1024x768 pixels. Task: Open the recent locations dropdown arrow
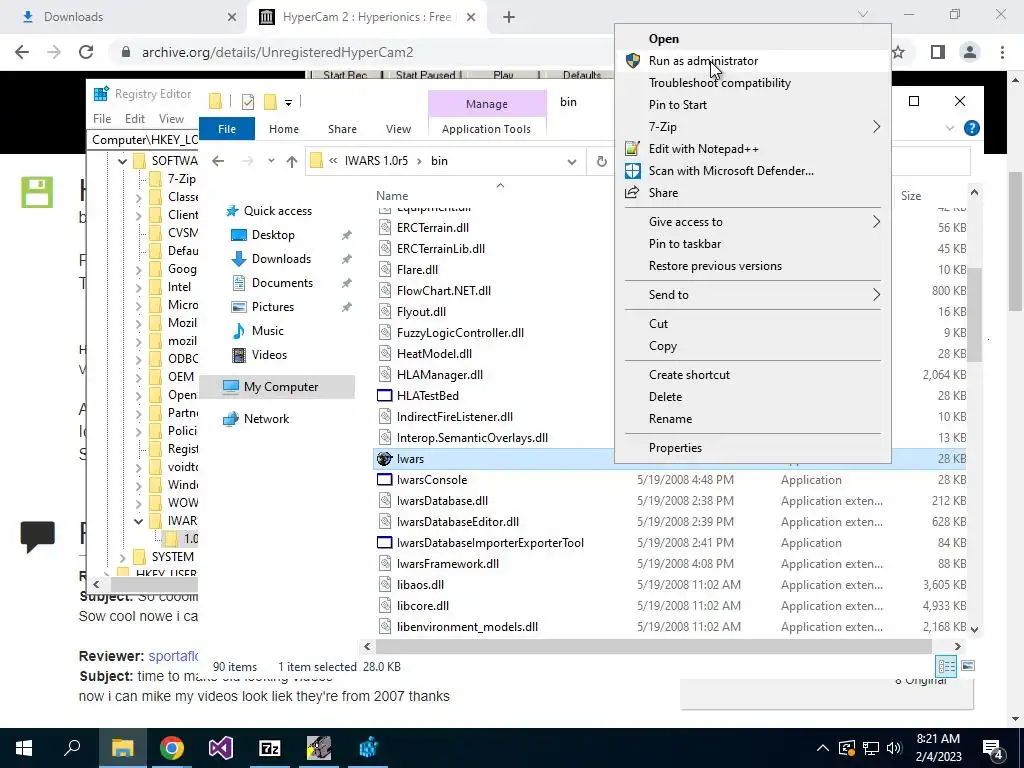[x=271, y=161]
